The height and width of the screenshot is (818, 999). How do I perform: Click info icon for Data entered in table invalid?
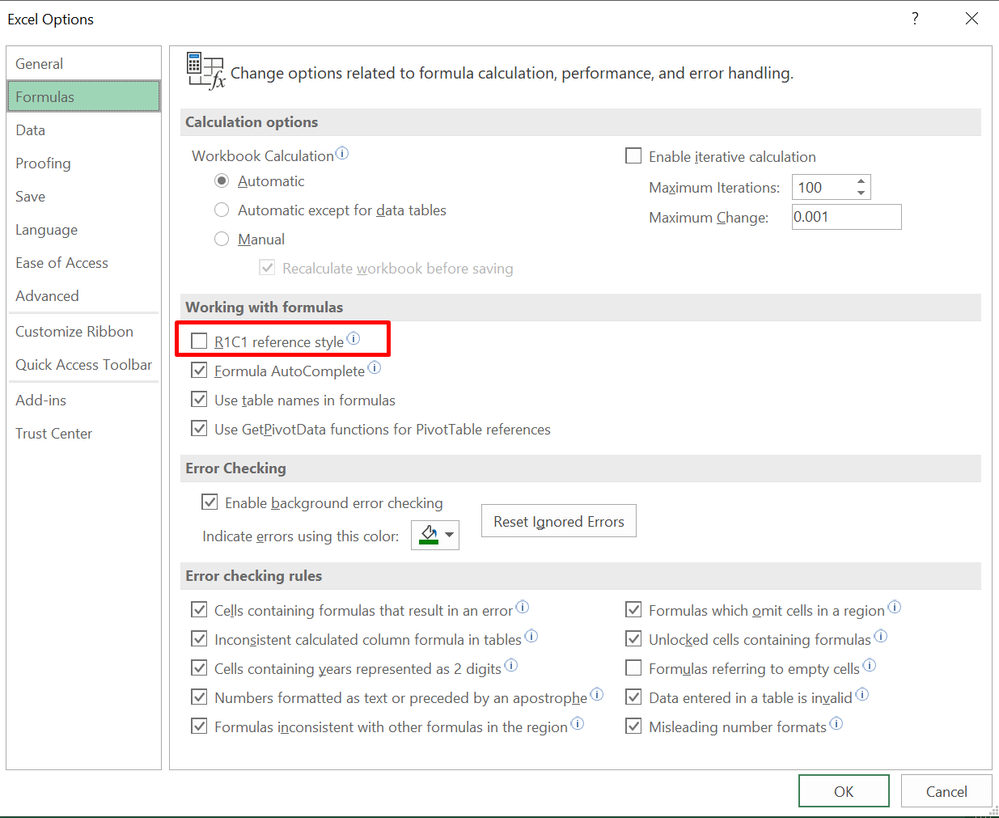(x=861, y=695)
